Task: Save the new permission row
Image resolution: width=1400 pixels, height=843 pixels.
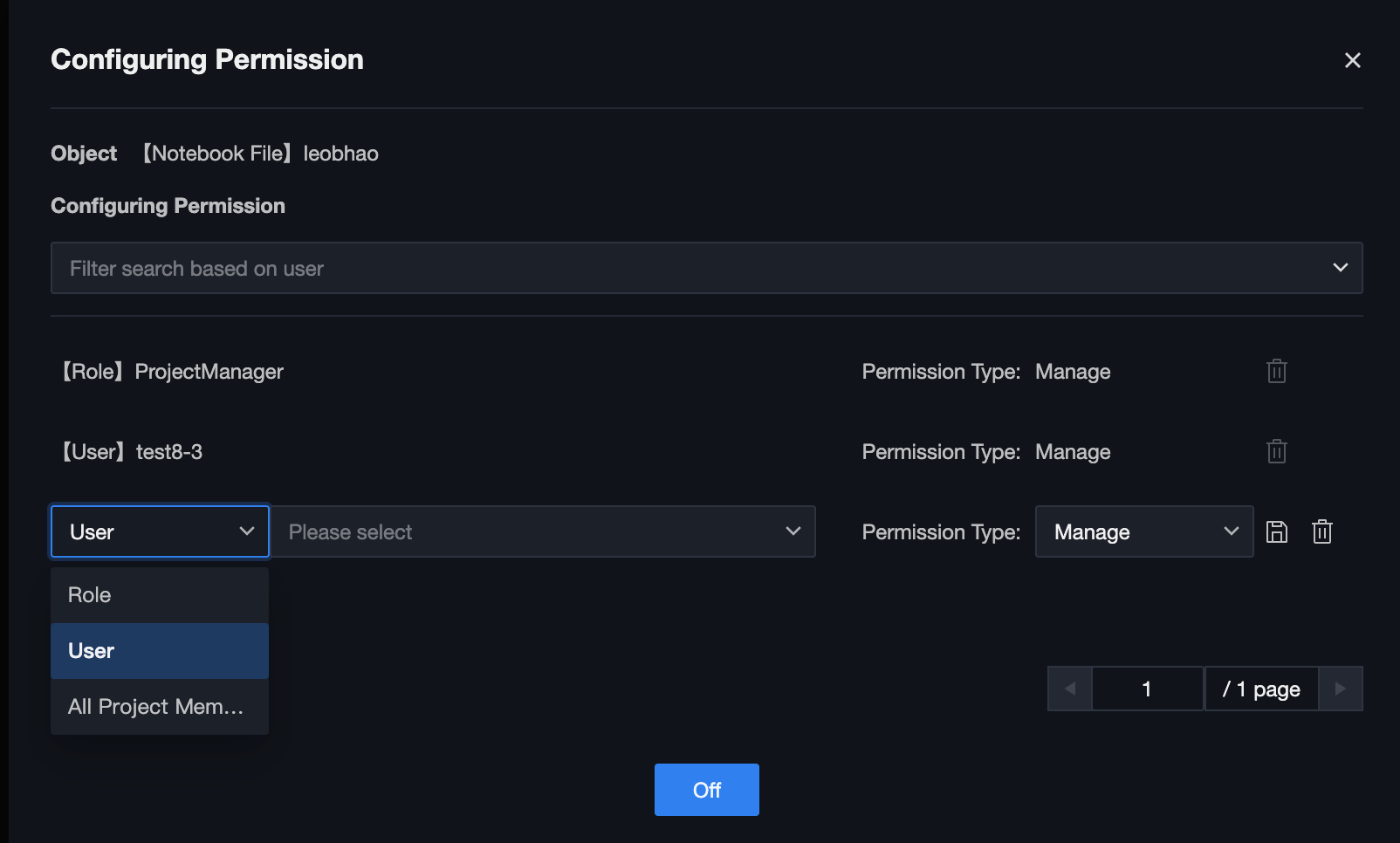Action: (x=1276, y=532)
